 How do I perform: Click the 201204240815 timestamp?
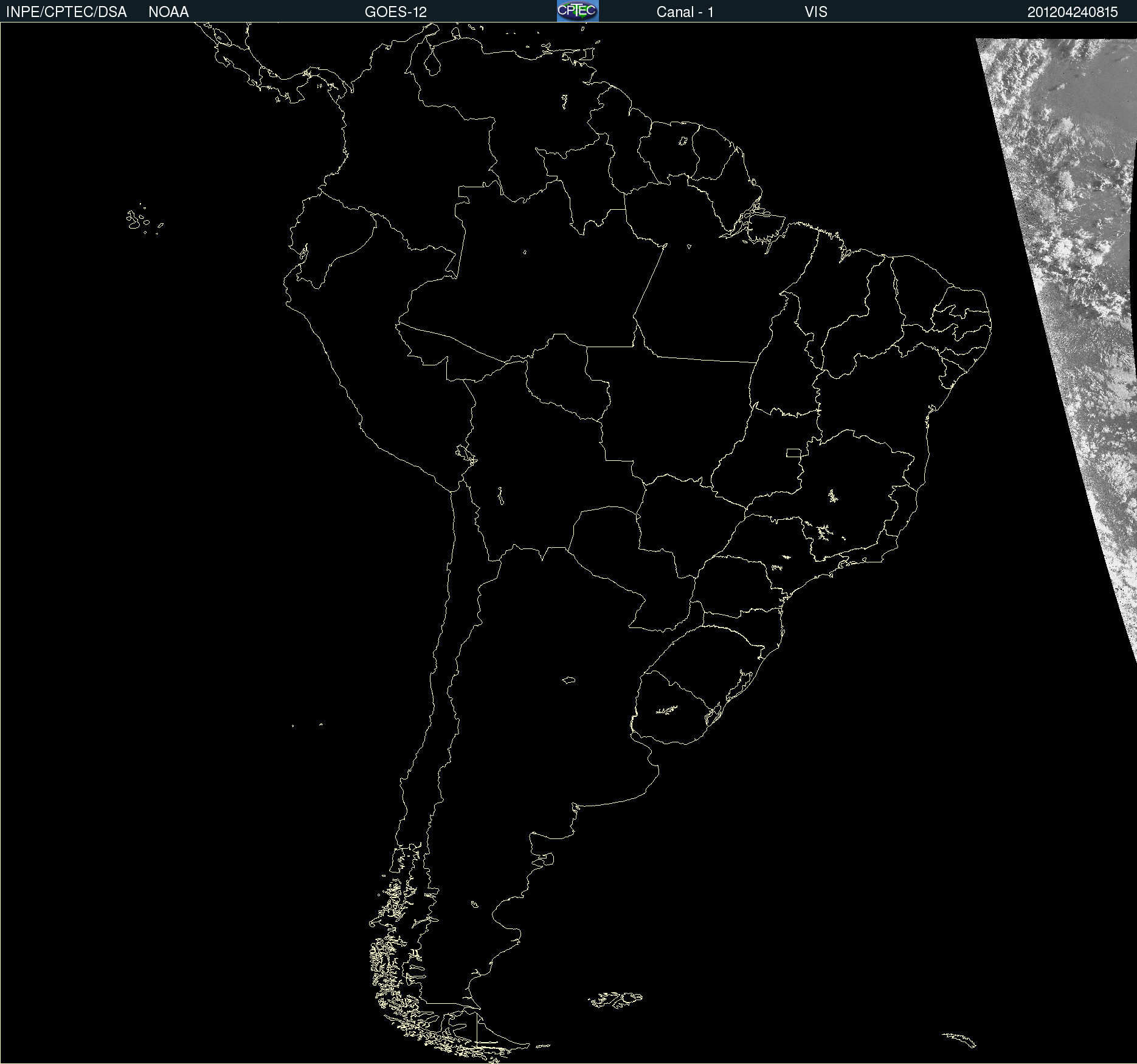point(1073,12)
